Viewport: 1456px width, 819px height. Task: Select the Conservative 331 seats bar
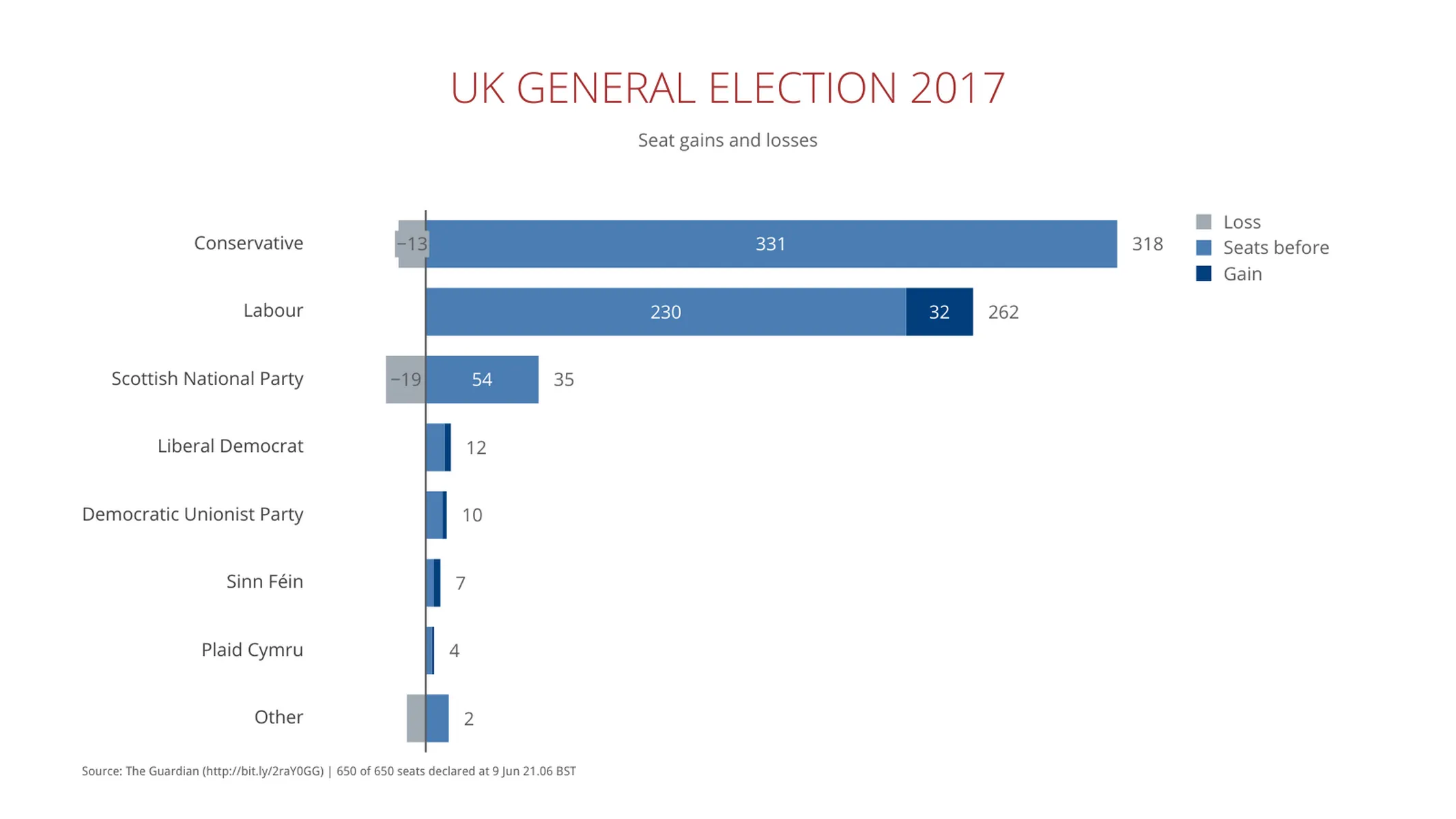771,244
